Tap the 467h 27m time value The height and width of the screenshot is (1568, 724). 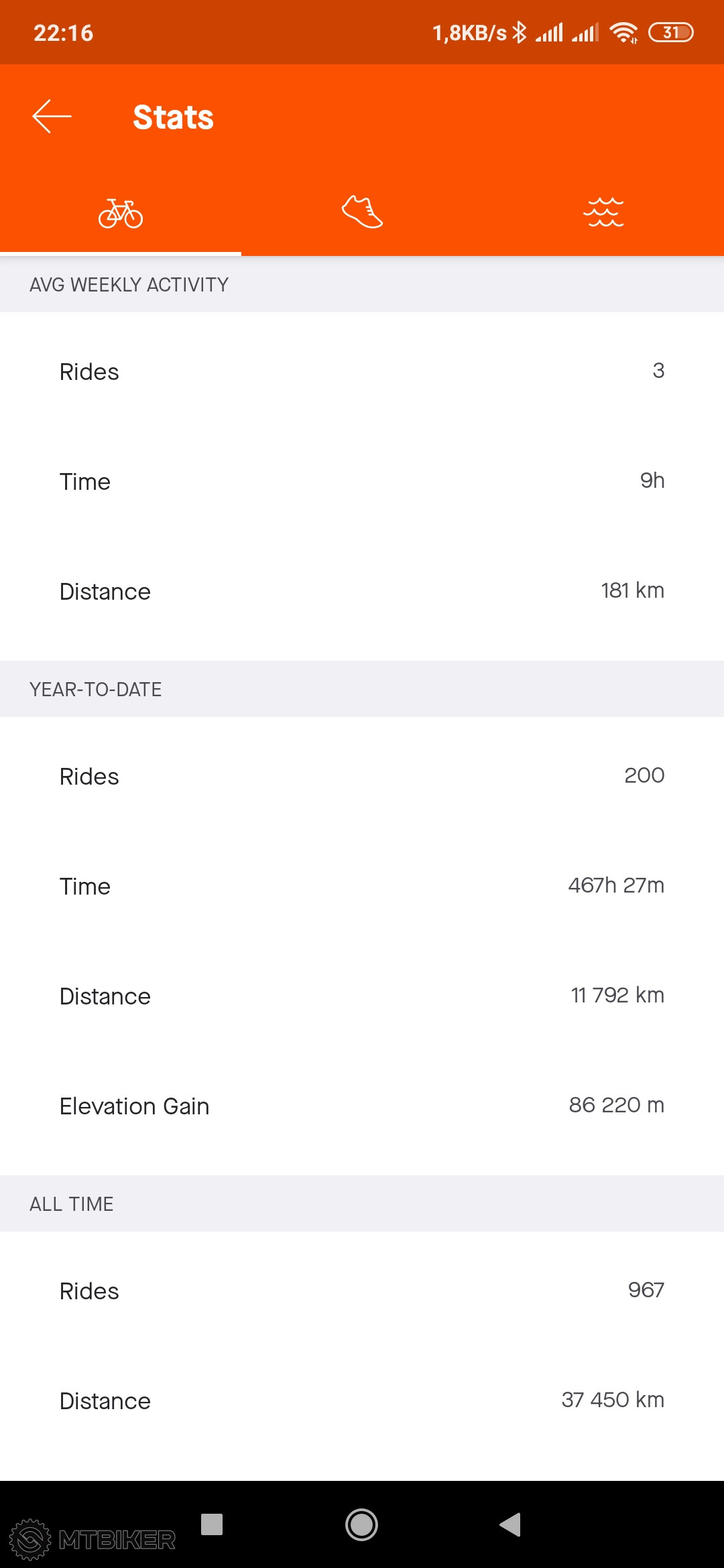(615, 885)
